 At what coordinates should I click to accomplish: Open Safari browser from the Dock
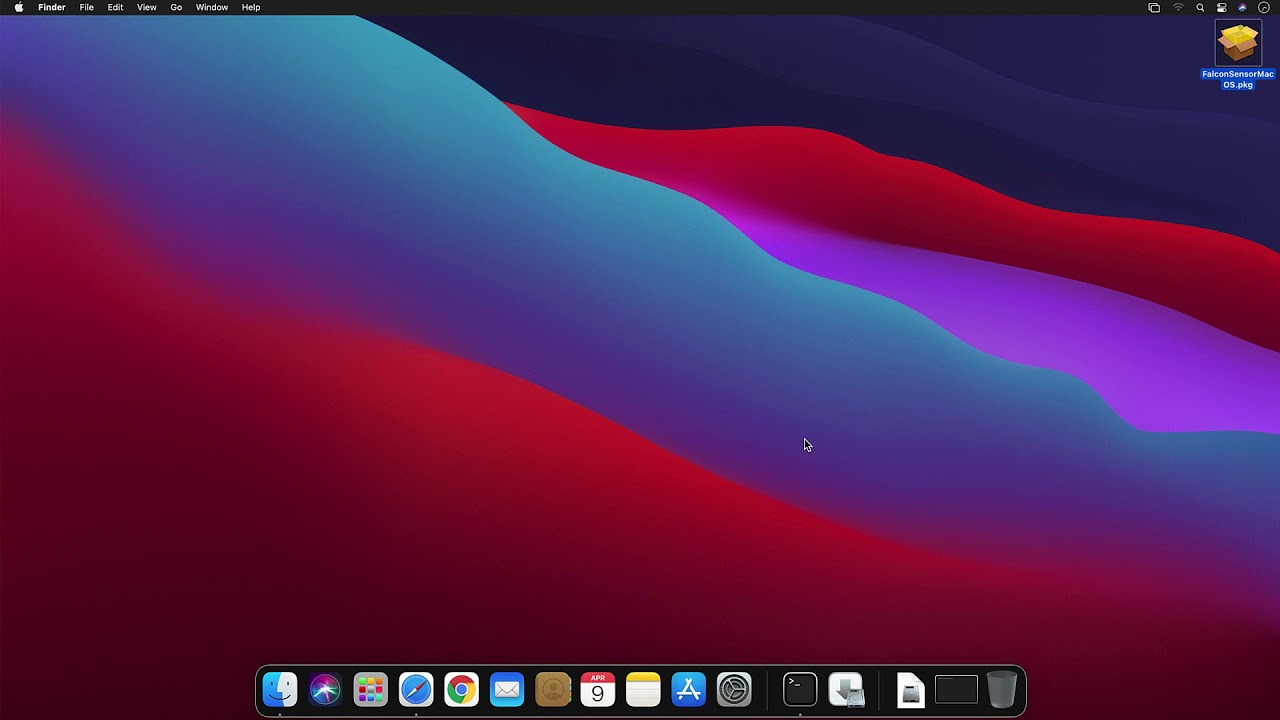[x=416, y=690]
